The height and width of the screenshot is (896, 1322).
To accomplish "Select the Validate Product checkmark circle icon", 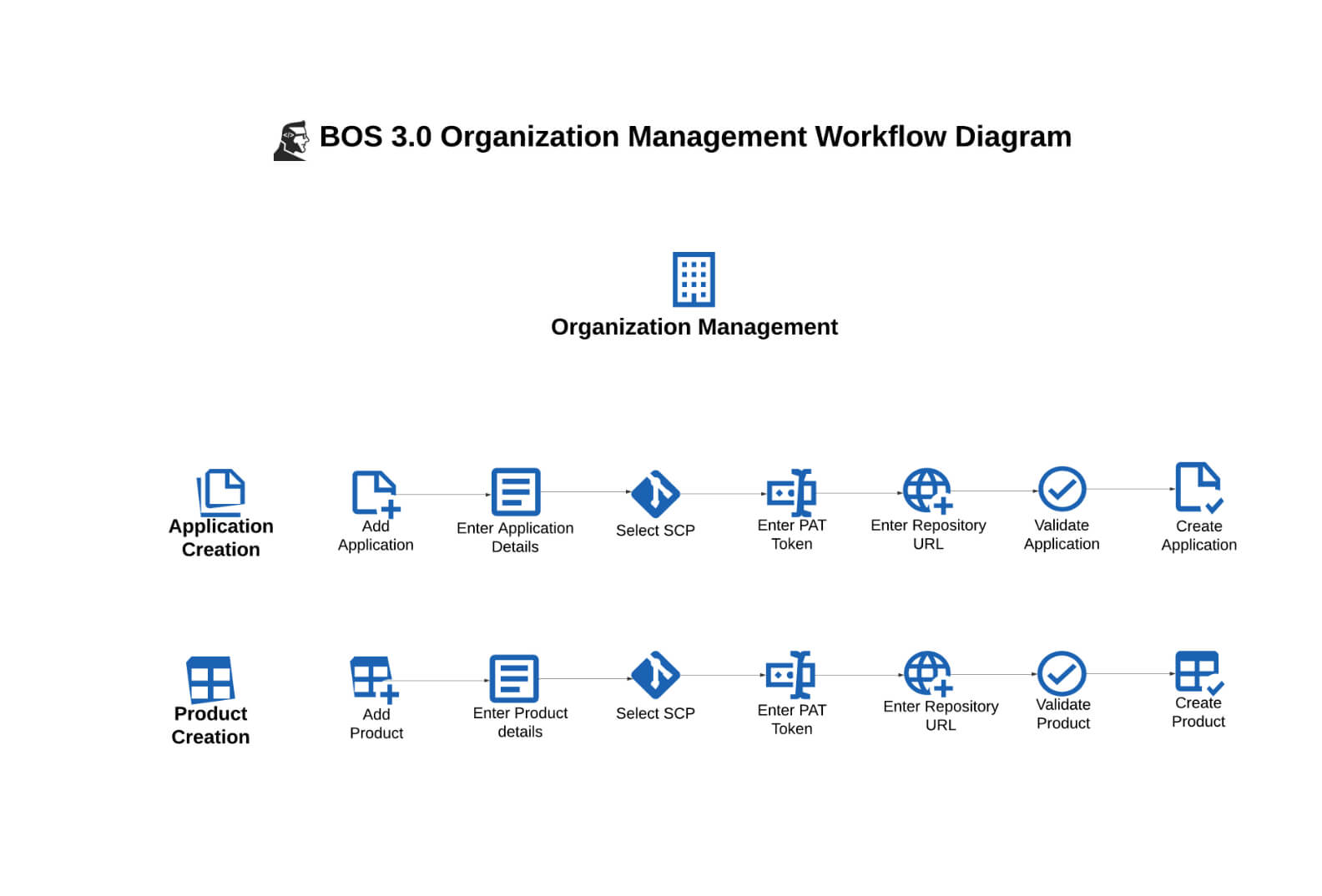I will click(1062, 673).
